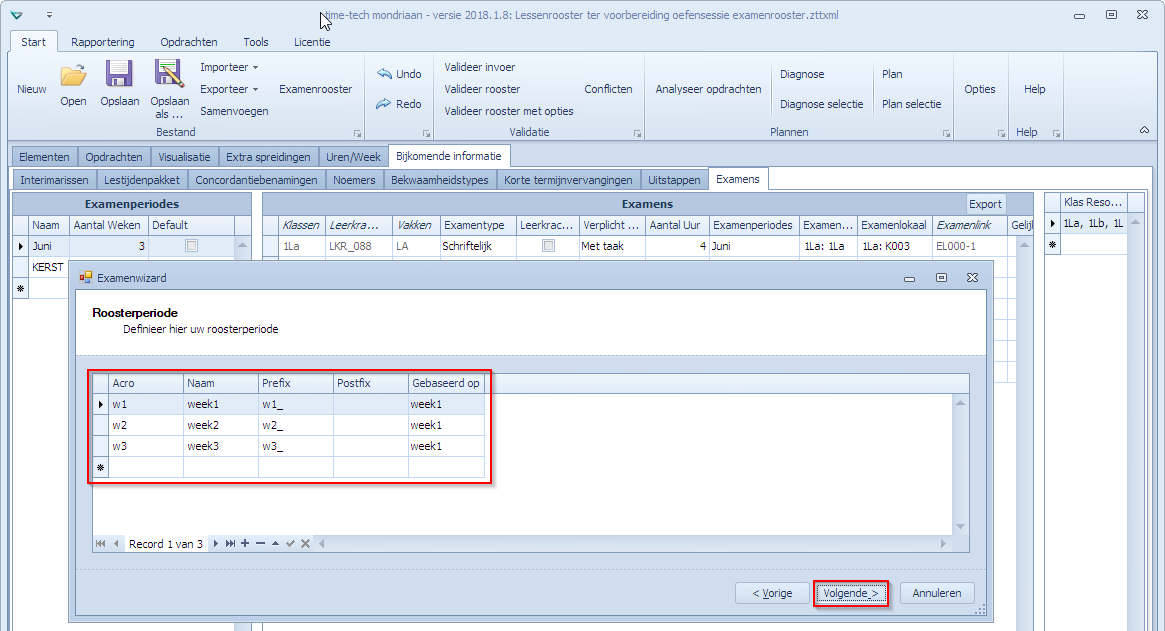Confirm the edit with the checkmark icon
The width and height of the screenshot is (1165, 631).
coord(291,543)
